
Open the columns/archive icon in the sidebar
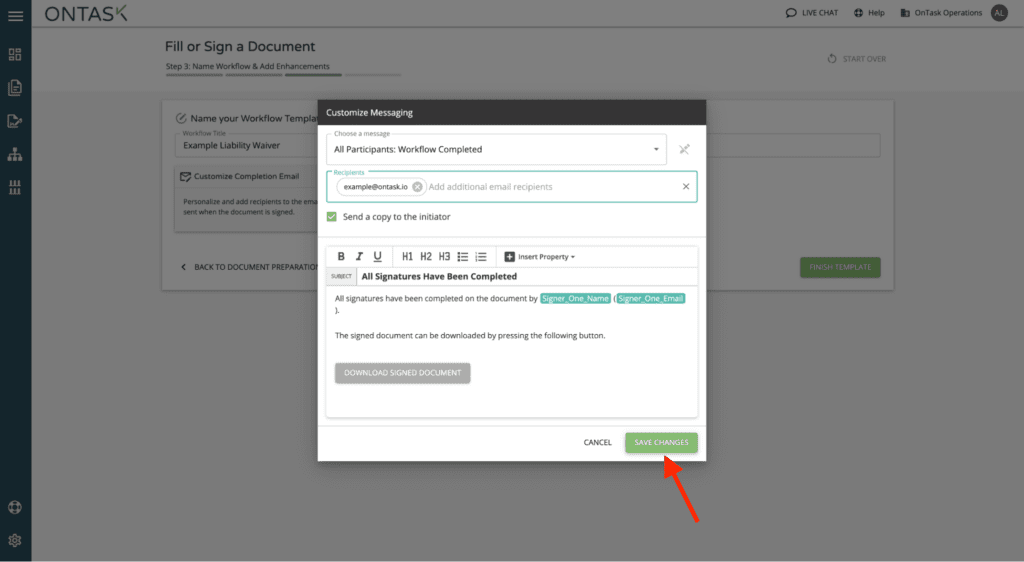pyautogui.click(x=15, y=188)
